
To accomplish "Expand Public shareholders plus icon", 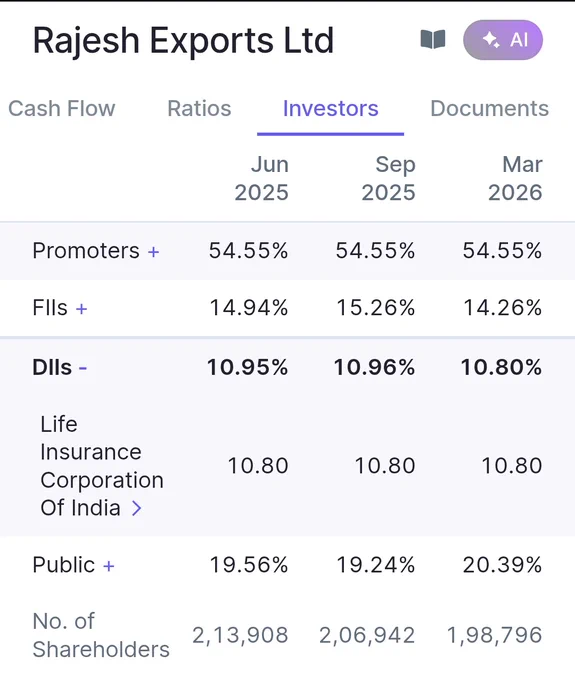I will [x=109, y=566].
